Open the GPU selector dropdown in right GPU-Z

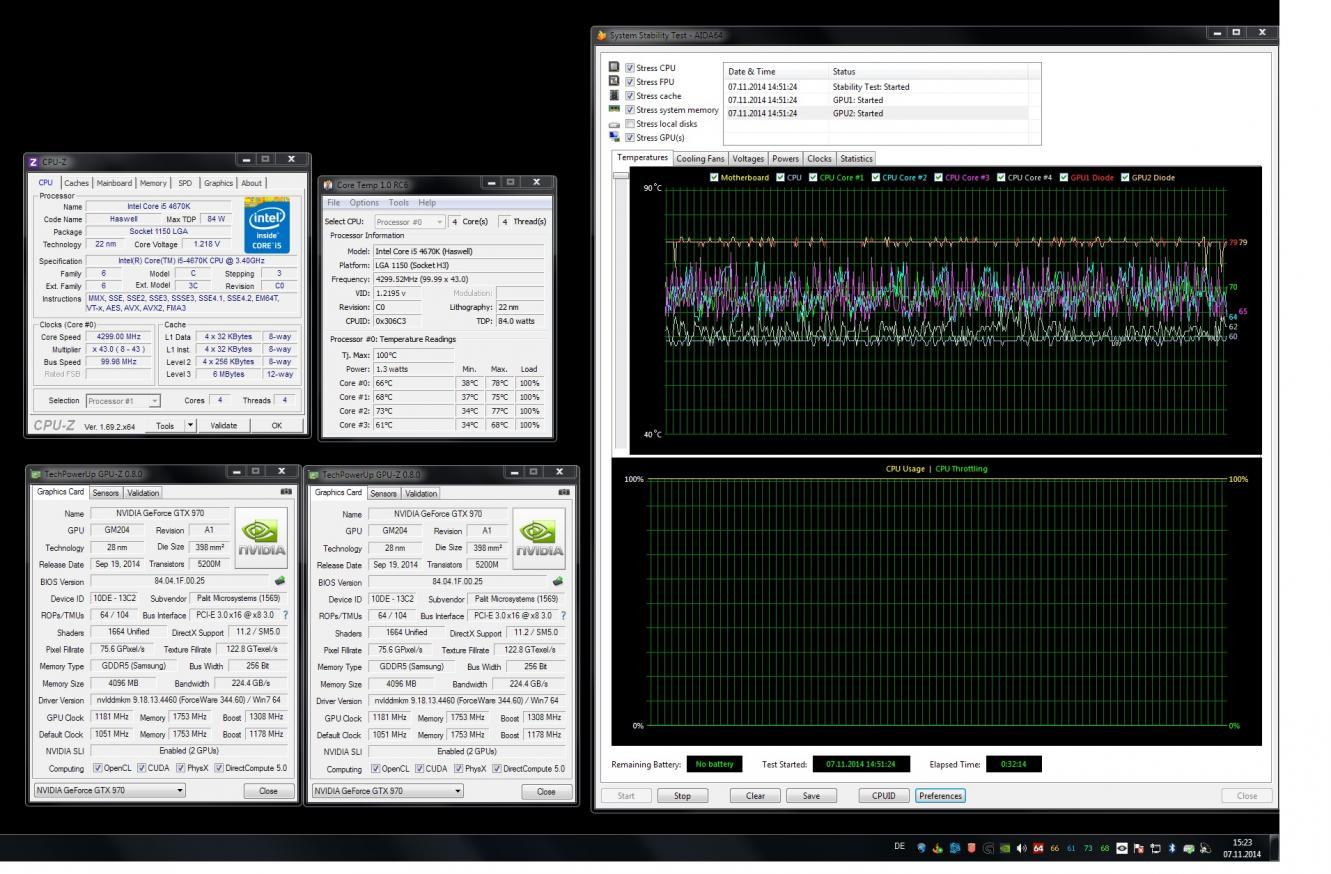click(x=458, y=791)
